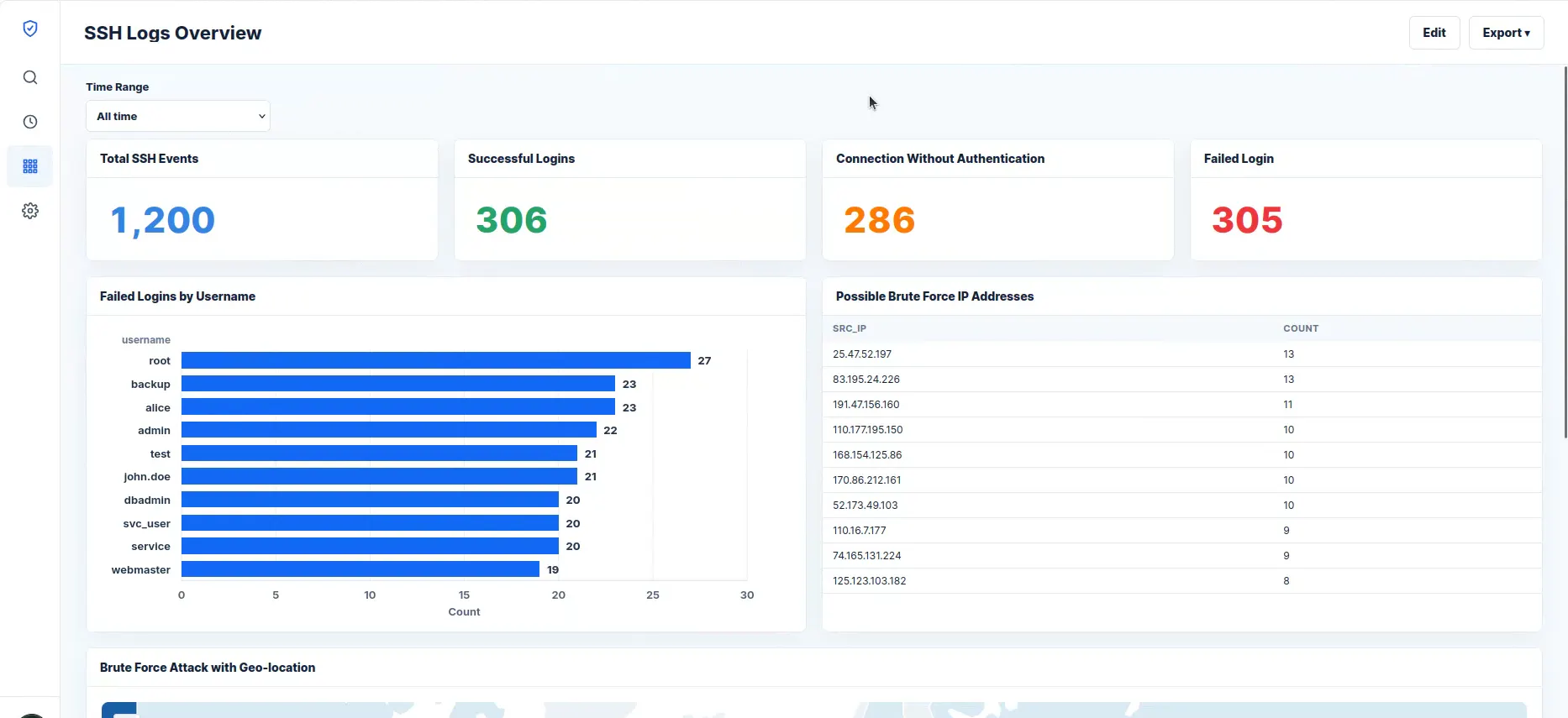Select row with IP 25.47.52.197
This screenshot has width=1568, height=718.
click(x=1182, y=354)
